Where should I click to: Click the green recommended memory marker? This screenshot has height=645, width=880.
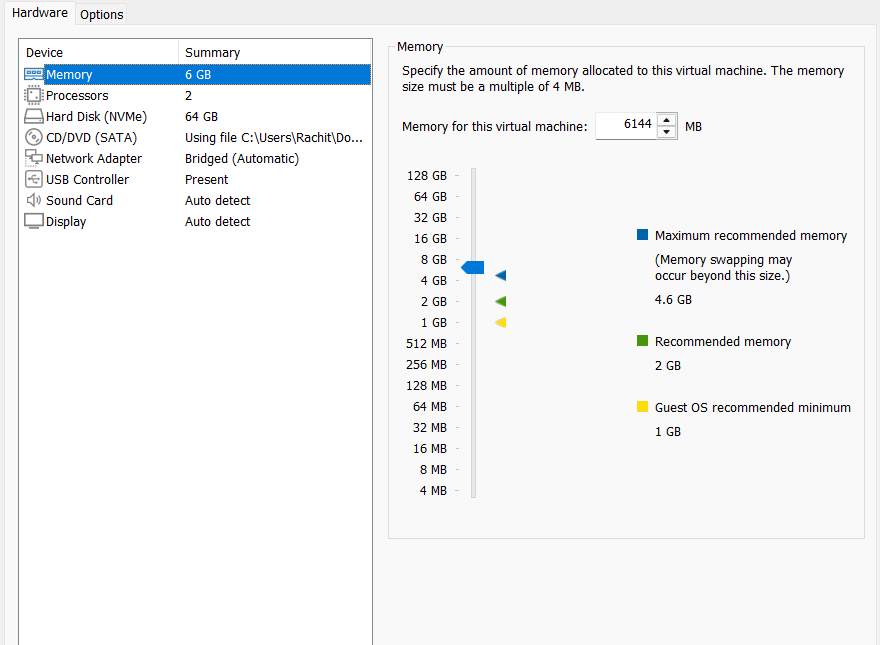click(x=501, y=301)
